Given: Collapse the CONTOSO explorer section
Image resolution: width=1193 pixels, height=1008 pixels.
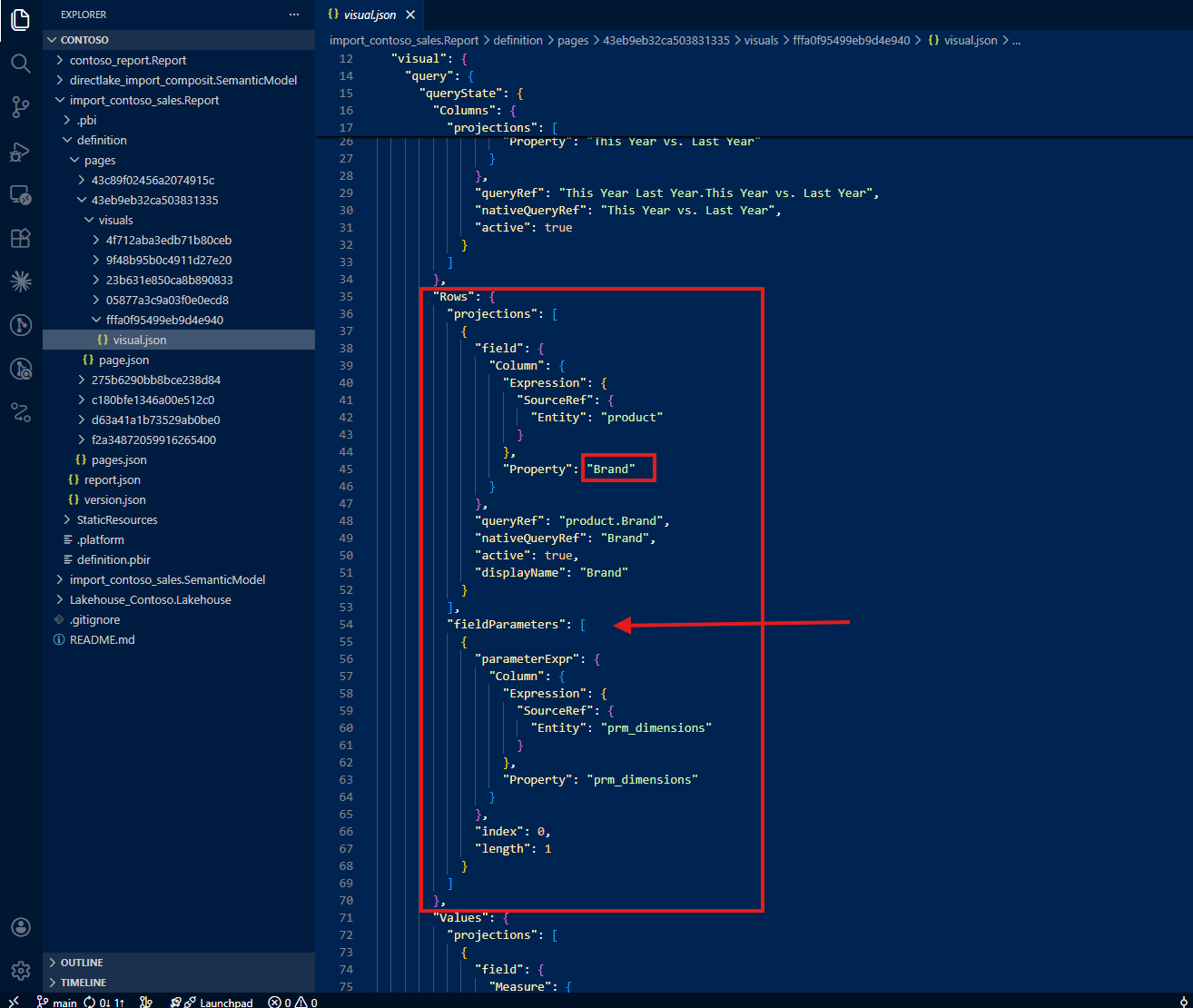Looking at the screenshot, I should click(179, 40).
